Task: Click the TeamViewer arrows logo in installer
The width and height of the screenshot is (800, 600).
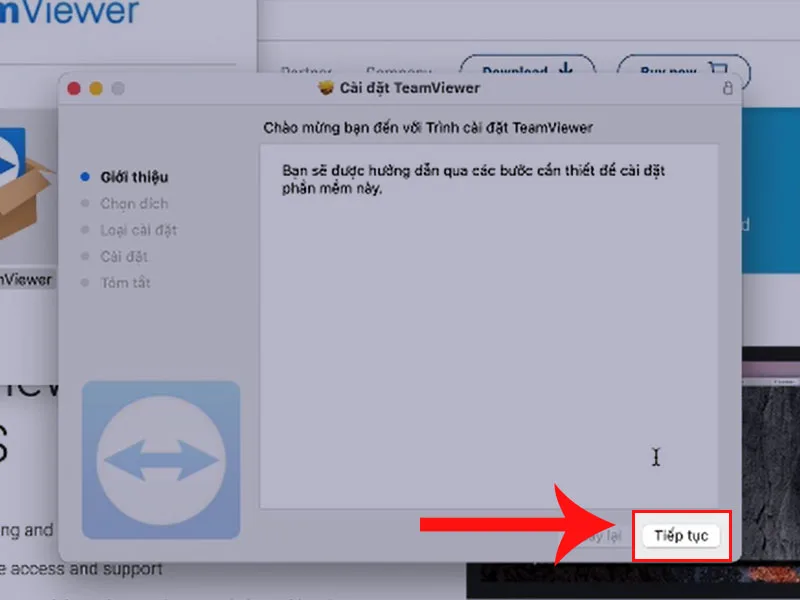Action: (x=161, y=460)
